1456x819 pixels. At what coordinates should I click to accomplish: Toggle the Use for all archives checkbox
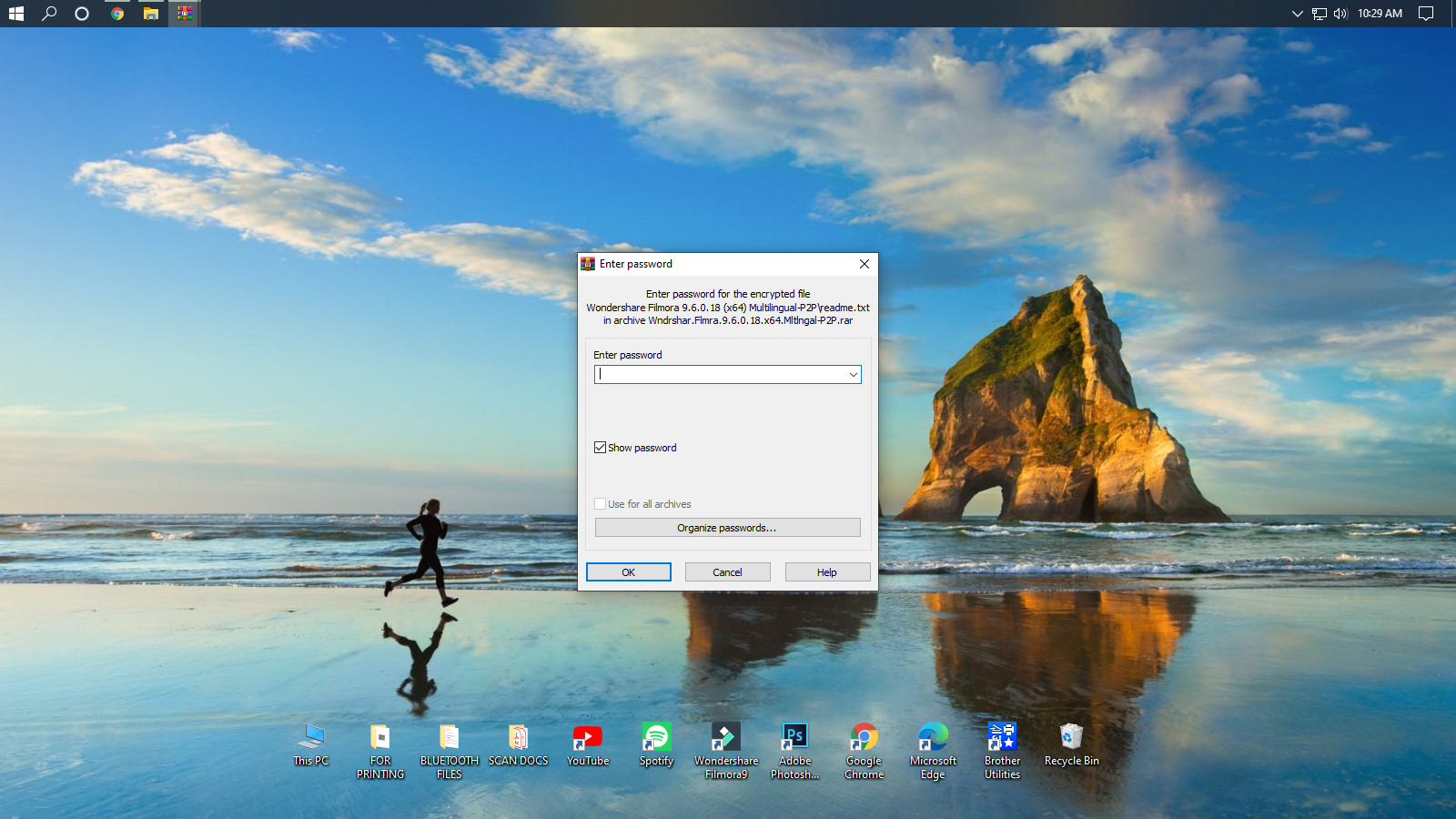pyautogui.click(x=601, y=504)
